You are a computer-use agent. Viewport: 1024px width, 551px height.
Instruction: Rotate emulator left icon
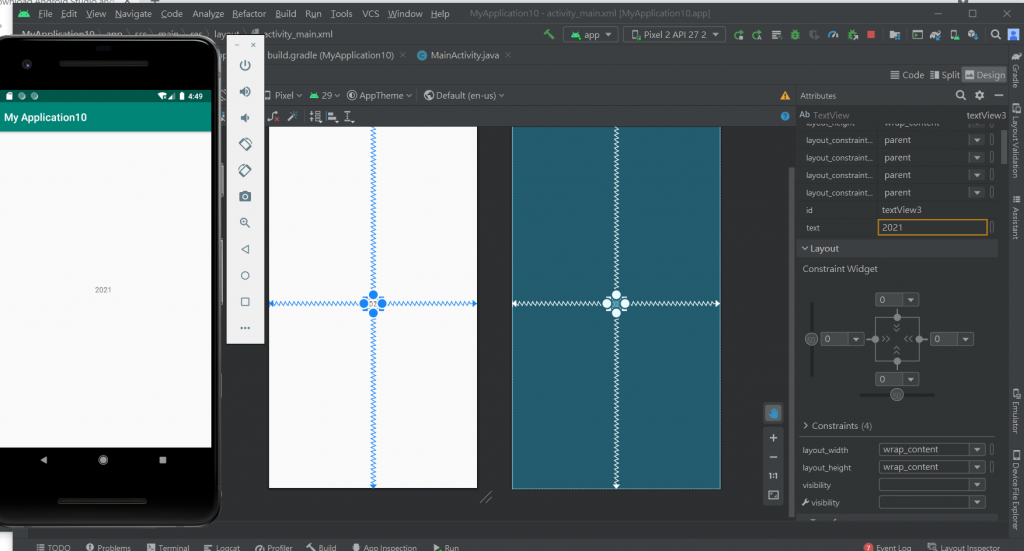pyautogui.click(x=245, y=144)
